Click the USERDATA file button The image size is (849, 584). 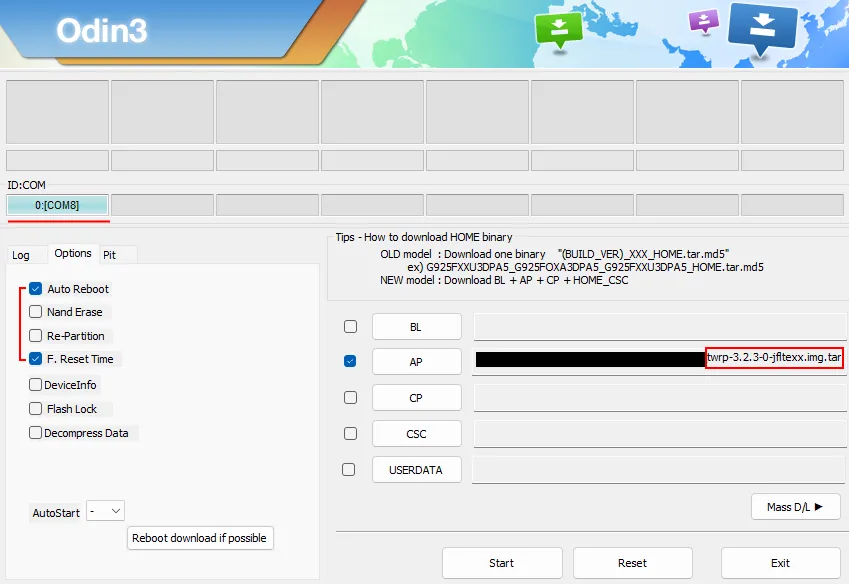(x=416, y=470)
